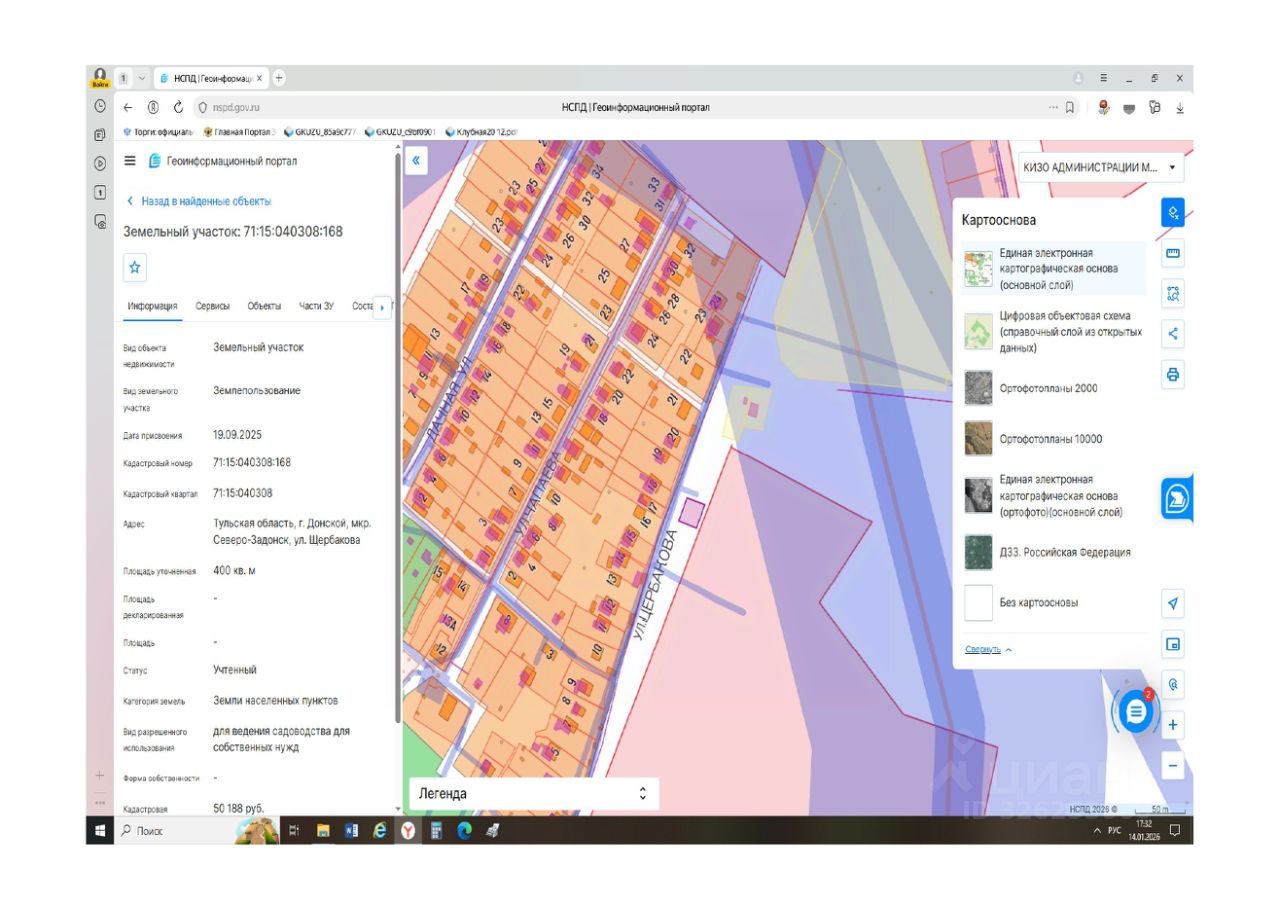
Task: Open the 'Торги официальные' bookmark
Action: point(158,131)
